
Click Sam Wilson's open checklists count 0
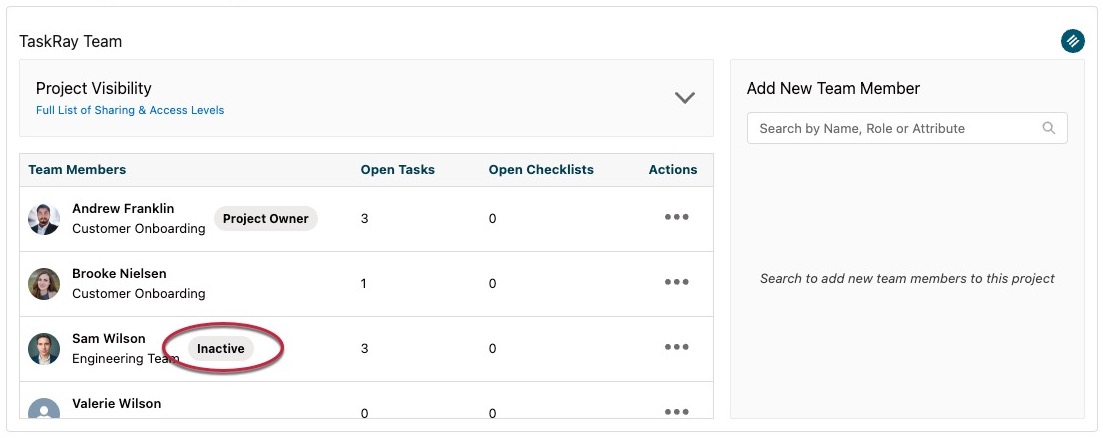pos(492,349)
